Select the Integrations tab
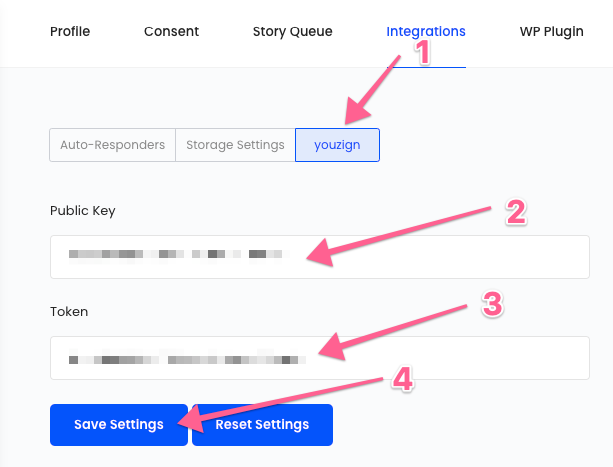Screen dimensions: 613x467 426,32
